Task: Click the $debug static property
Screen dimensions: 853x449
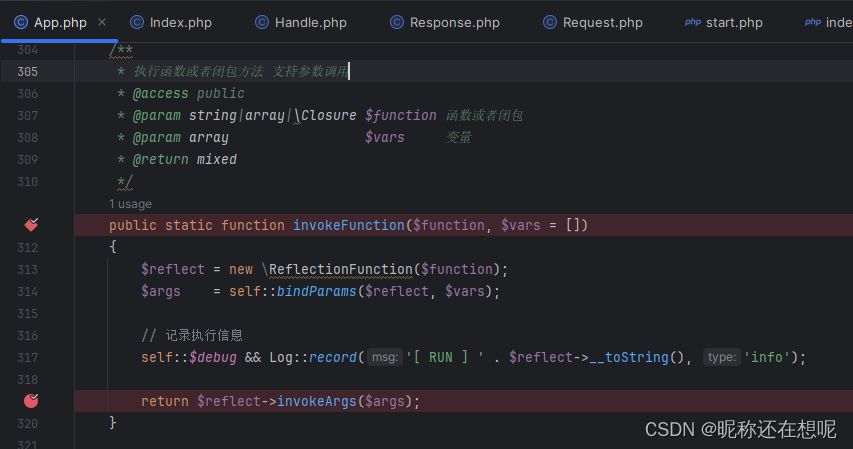Action: coord(213,358)
